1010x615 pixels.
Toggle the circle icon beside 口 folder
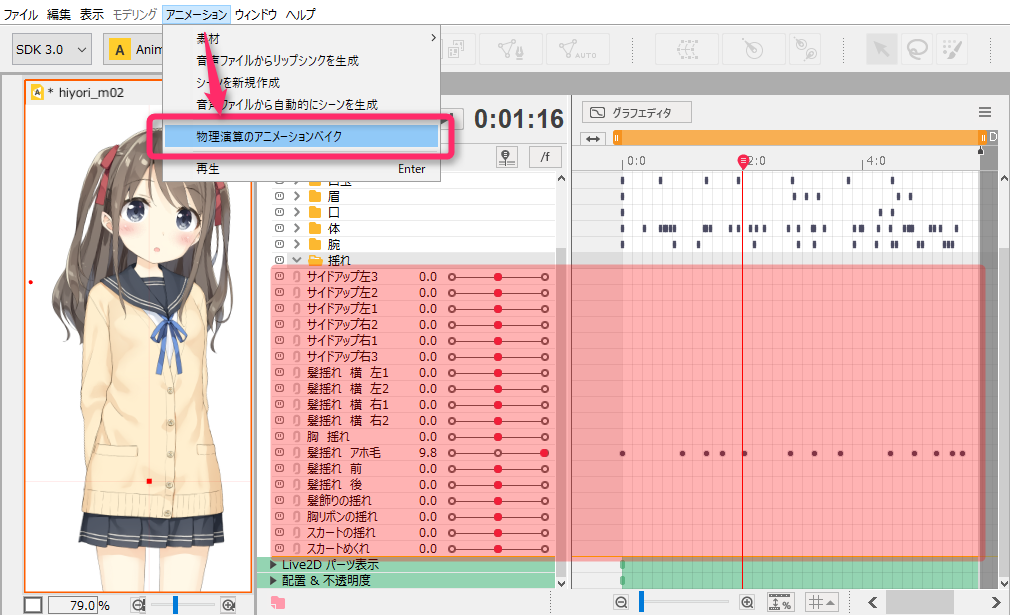click(x=279, y=211)
